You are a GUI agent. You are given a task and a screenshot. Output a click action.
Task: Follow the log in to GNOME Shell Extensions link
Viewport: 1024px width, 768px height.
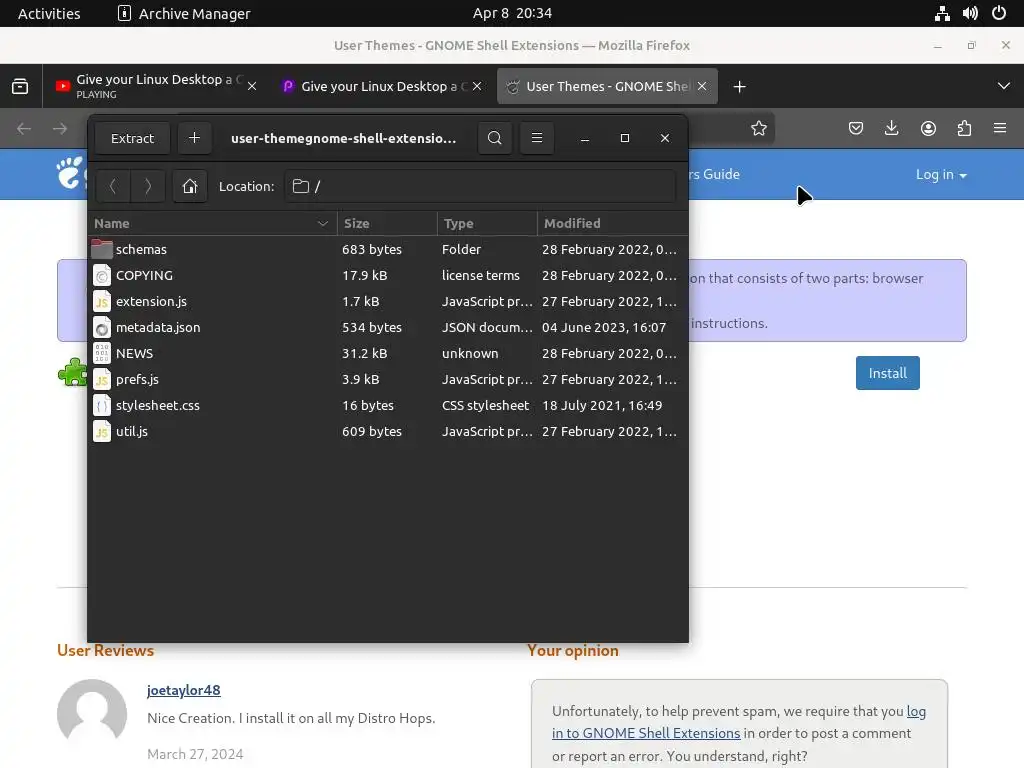pyautogui.click(x=739, y=722)
